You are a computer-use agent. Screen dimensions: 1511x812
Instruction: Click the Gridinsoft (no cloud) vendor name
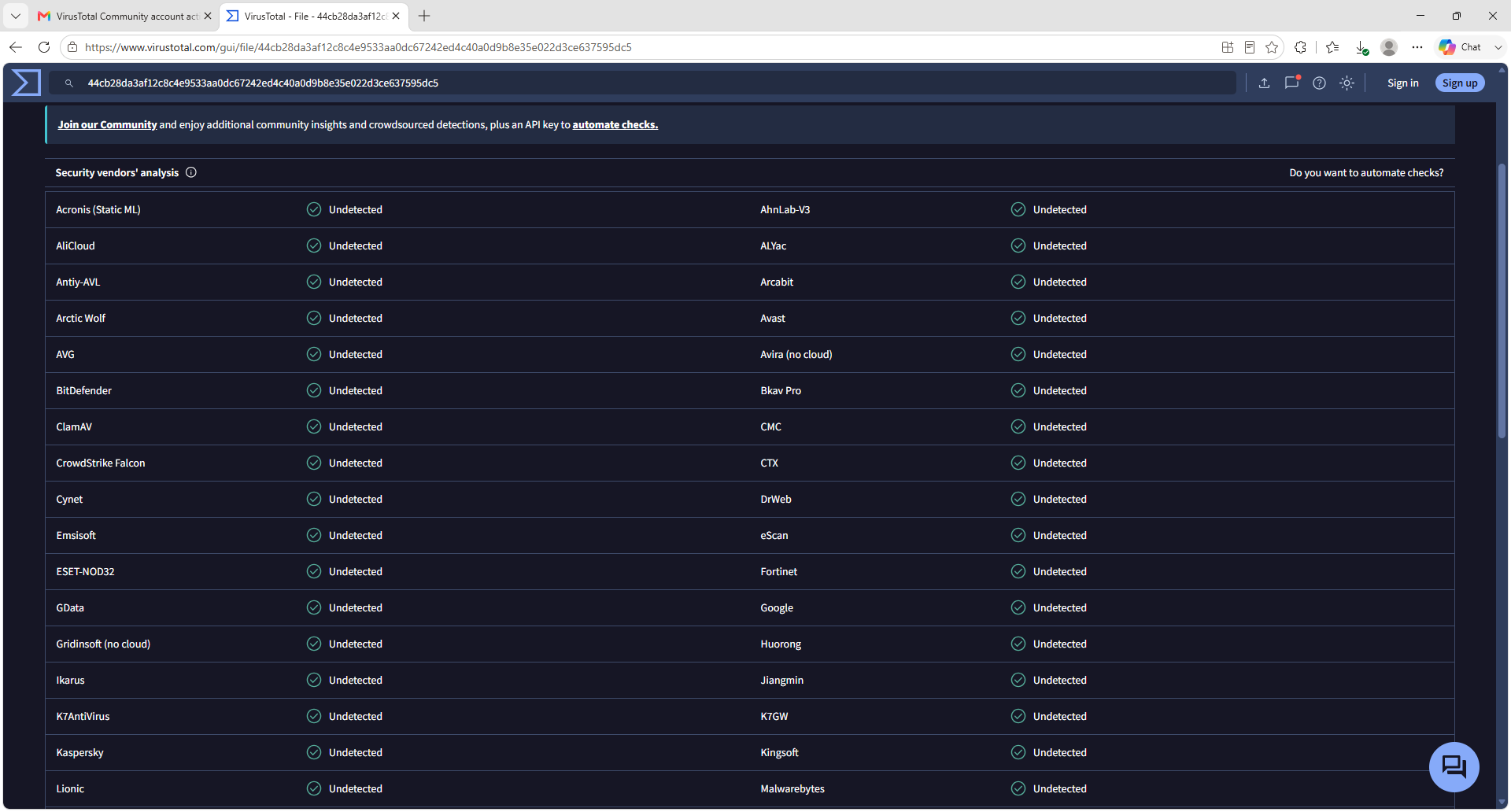[x=103, y=644]
